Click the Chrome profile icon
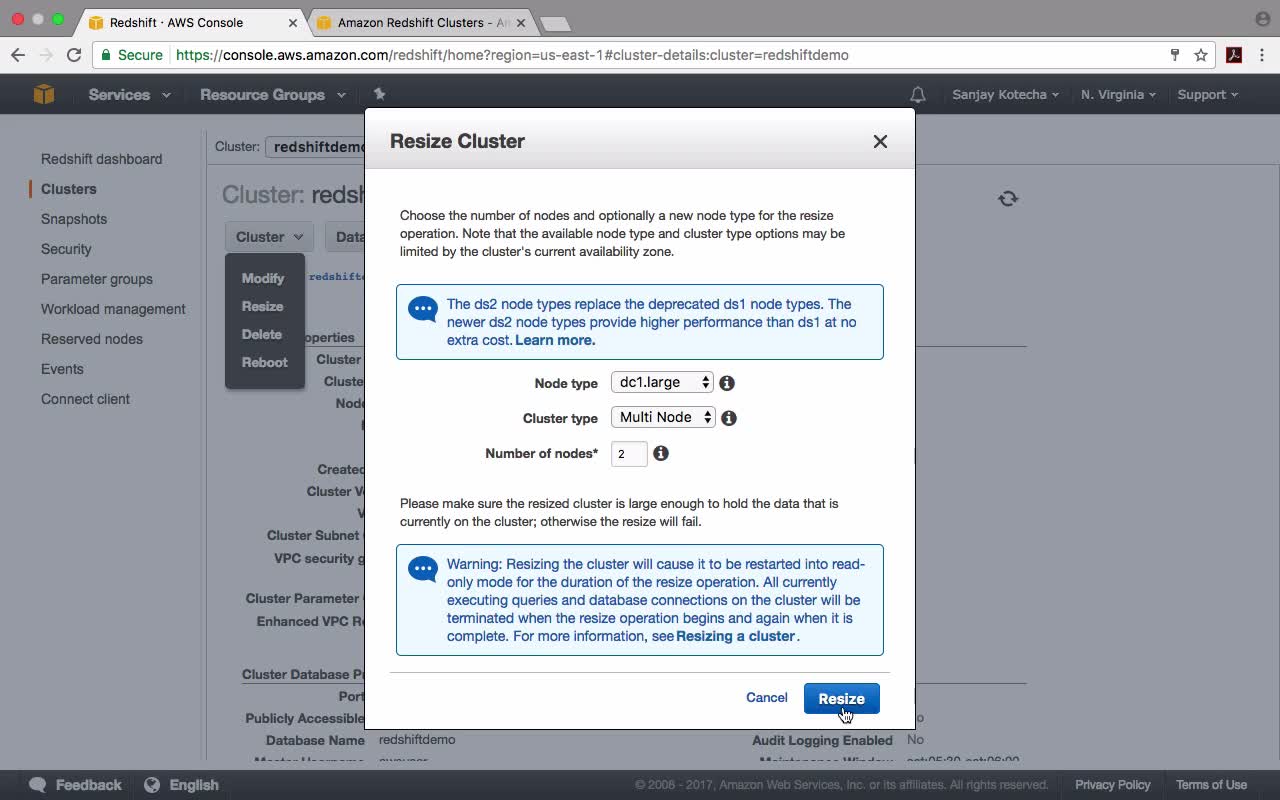Image resolution: width=1280 pixels, height=800 pixels. point(1262,19)
